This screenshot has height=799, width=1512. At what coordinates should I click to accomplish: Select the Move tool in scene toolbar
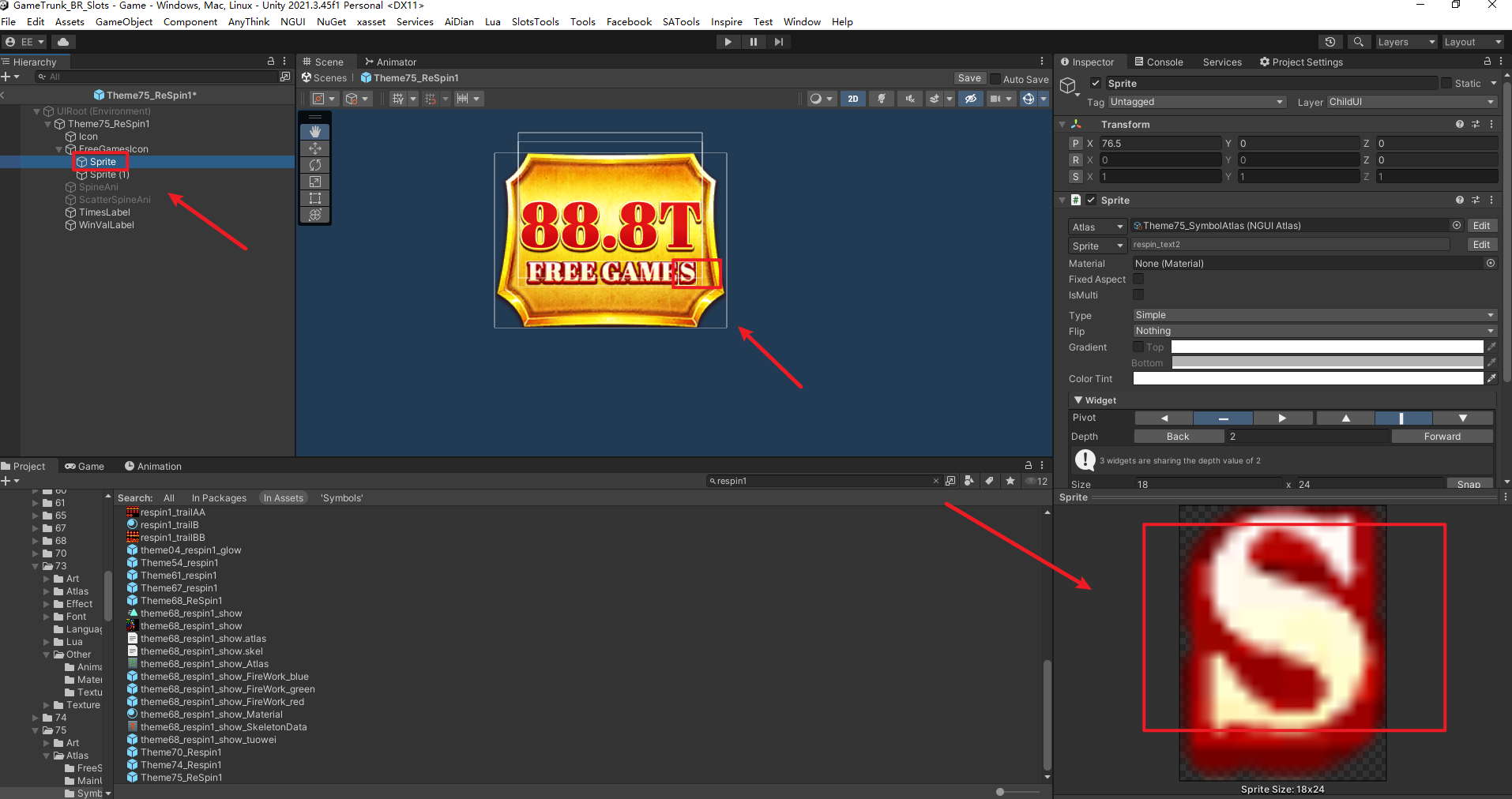(315, 148)
